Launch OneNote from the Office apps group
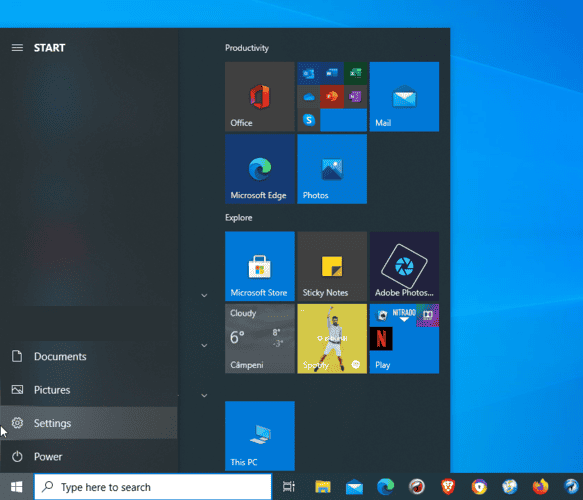This screenshot has height=500, width=583. tap(355, 97)
